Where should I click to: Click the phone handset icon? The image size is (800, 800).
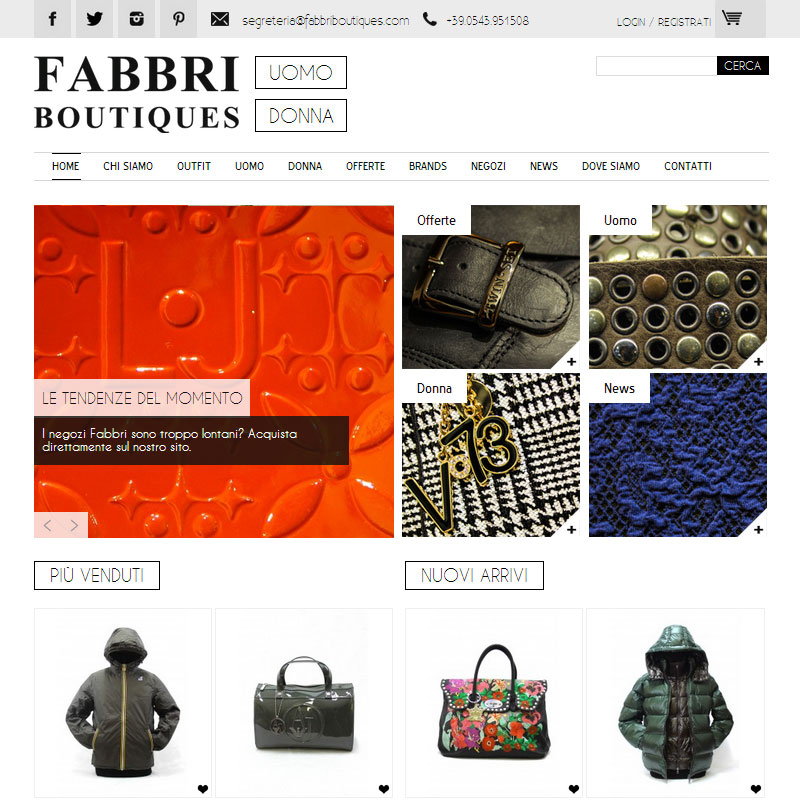[x=430, y=19]
